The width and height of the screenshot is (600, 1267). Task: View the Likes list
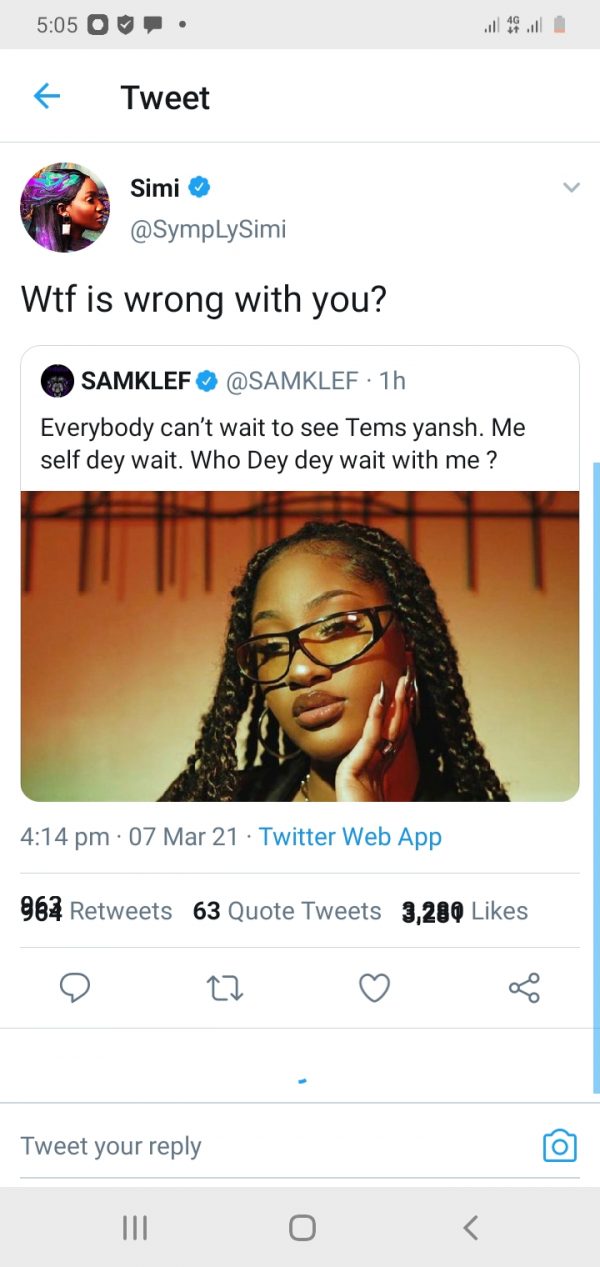pos(465,911)
